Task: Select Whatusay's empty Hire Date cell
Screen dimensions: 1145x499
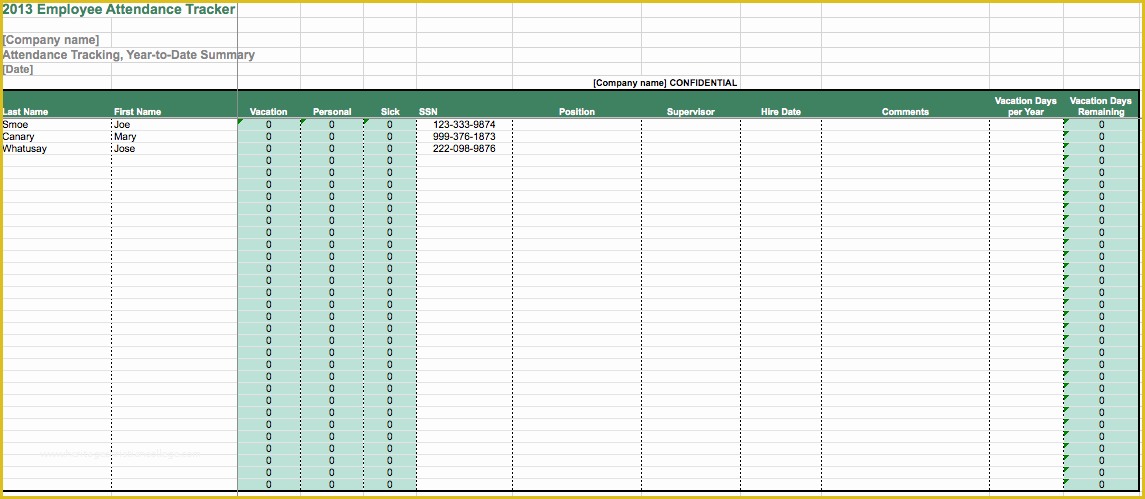Action: (781, 148)
